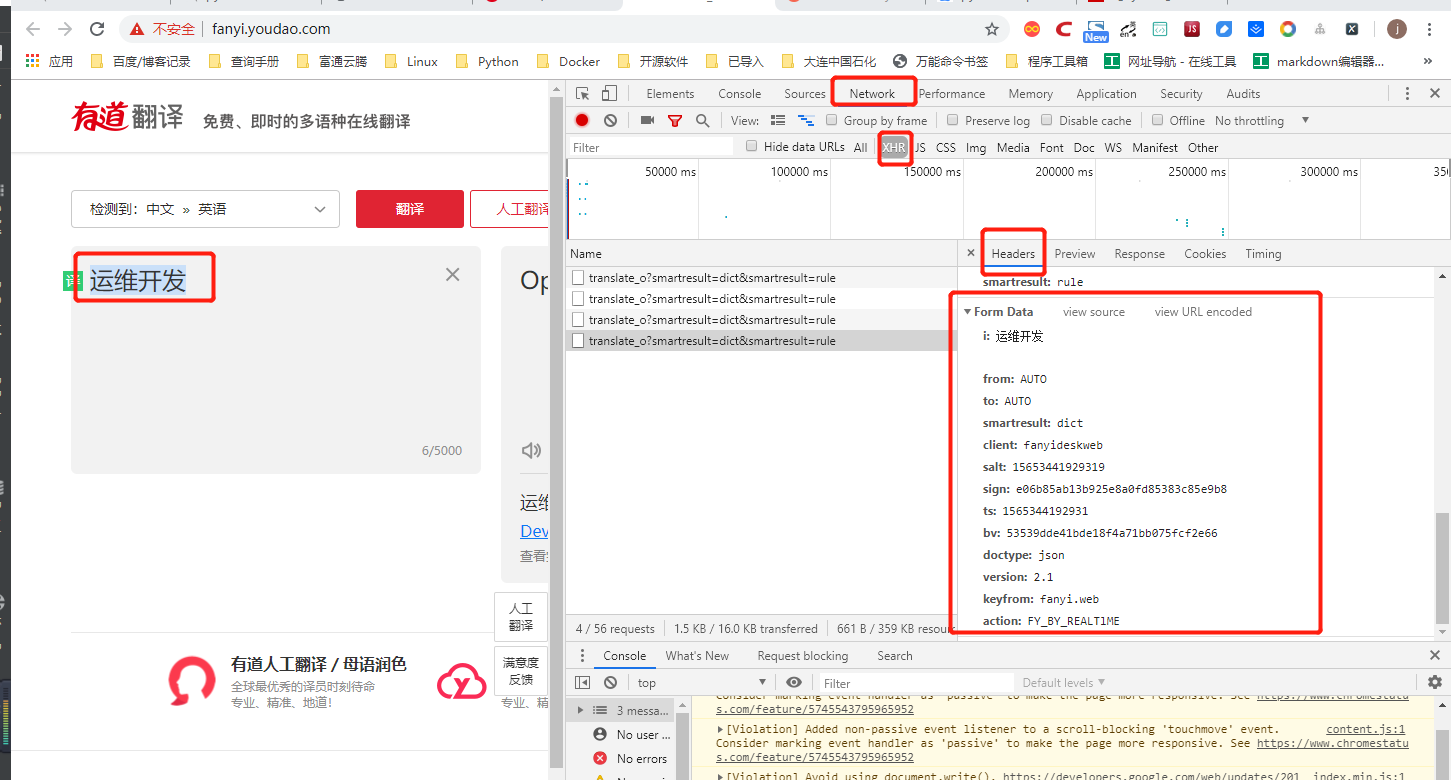1451x780 pixels.
Task: Open the Chrome apps grid shortcut
Action: [33, 61]
